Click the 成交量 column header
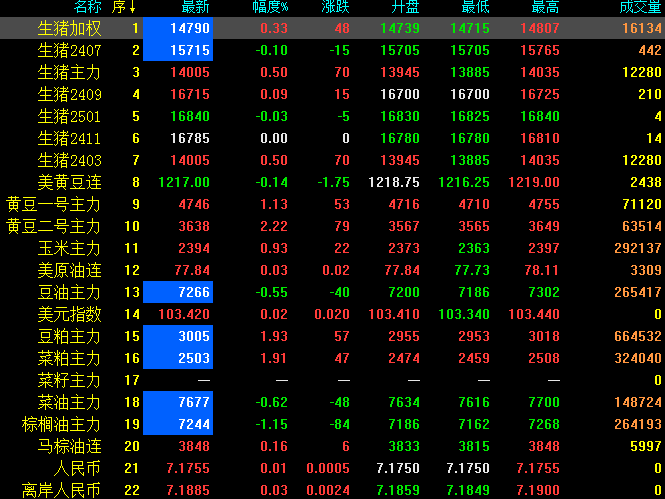This screenshot has width=665, height=499. pos(640,6)
